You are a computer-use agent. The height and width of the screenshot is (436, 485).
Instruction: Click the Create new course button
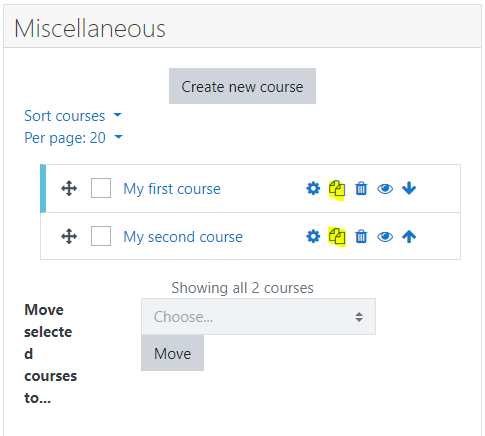click(x=242, y=86)
